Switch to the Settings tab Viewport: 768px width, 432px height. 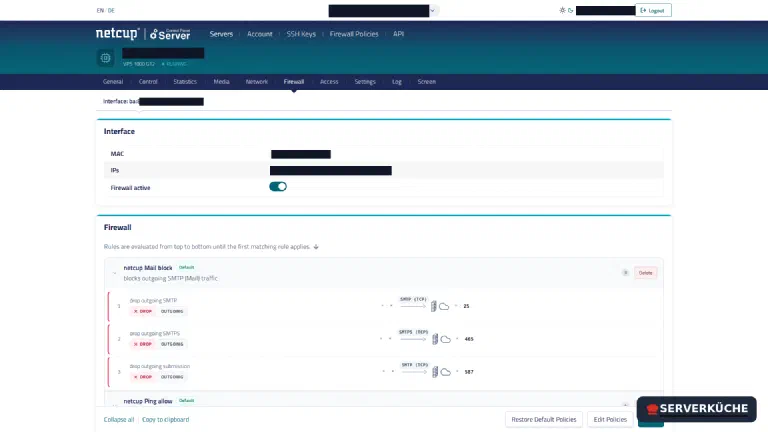pos(365,82)
